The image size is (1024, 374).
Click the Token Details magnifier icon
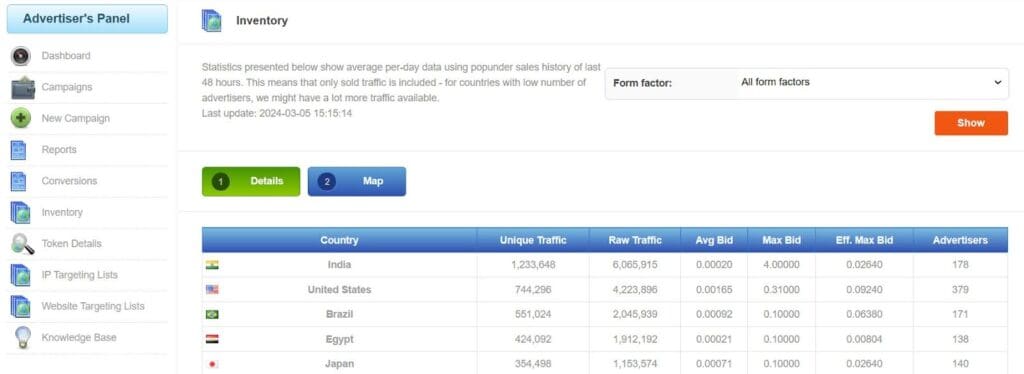23,244
